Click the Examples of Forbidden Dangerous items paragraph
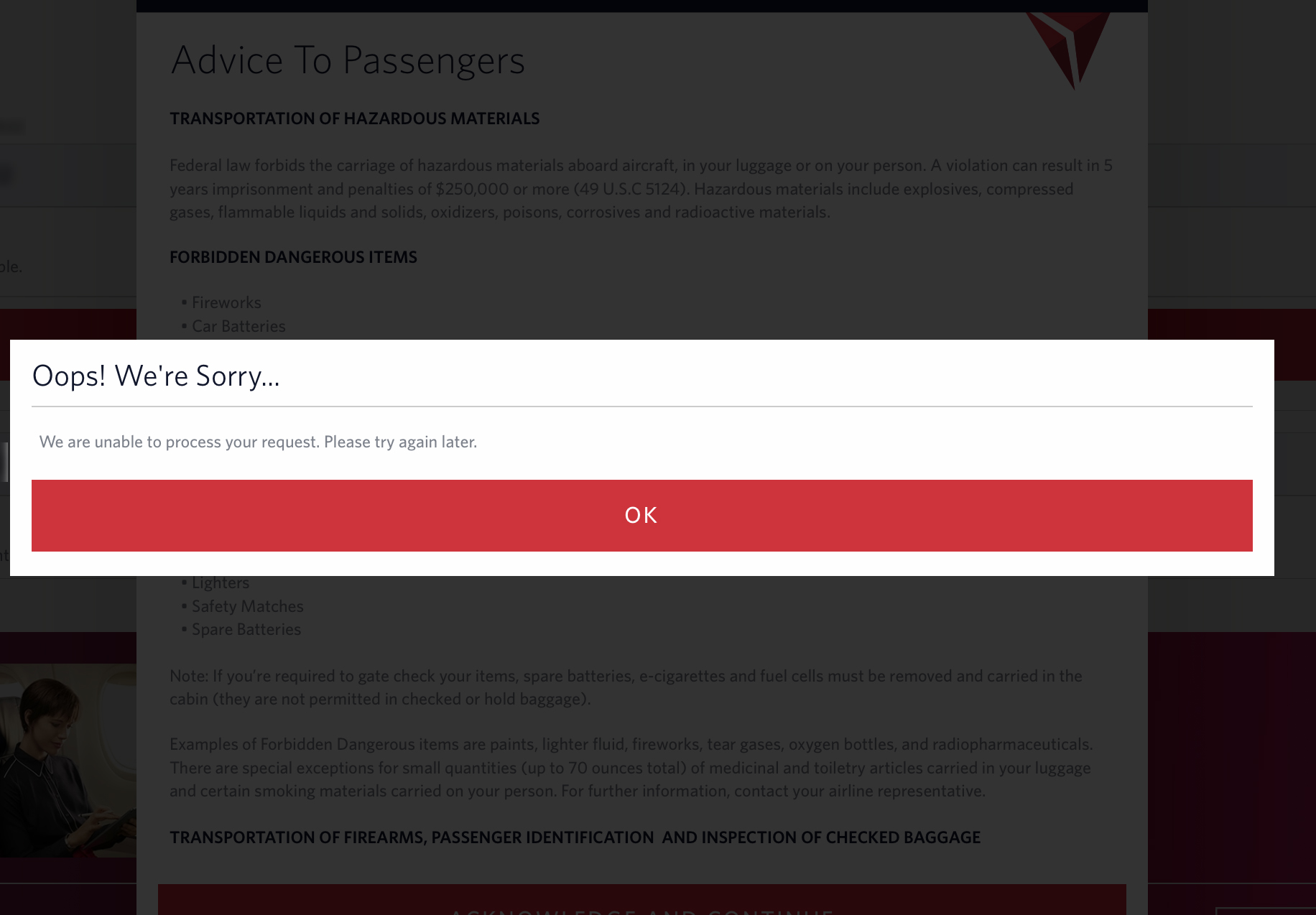Viewport: 1316px width, 915px height. tap(631, 767)
